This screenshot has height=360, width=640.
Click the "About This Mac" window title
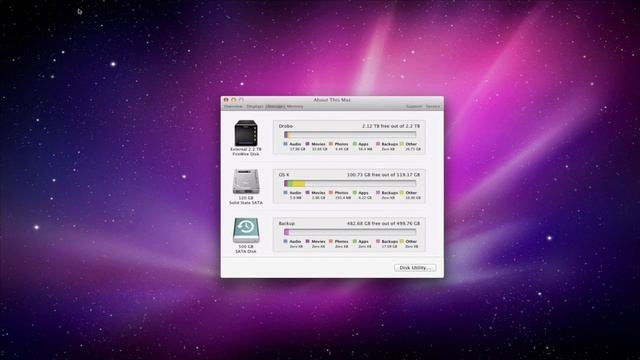pos(332,100)
